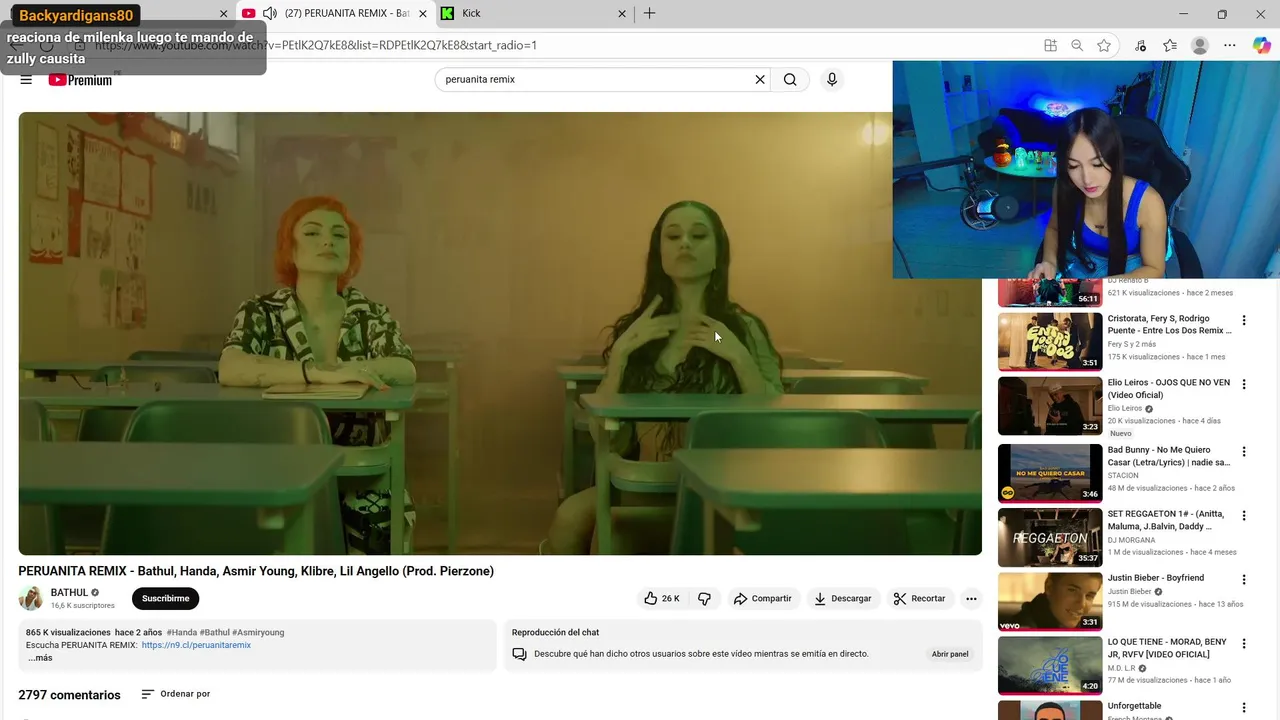Open the Copilot sidebar icon

[x=1262, y=45]
